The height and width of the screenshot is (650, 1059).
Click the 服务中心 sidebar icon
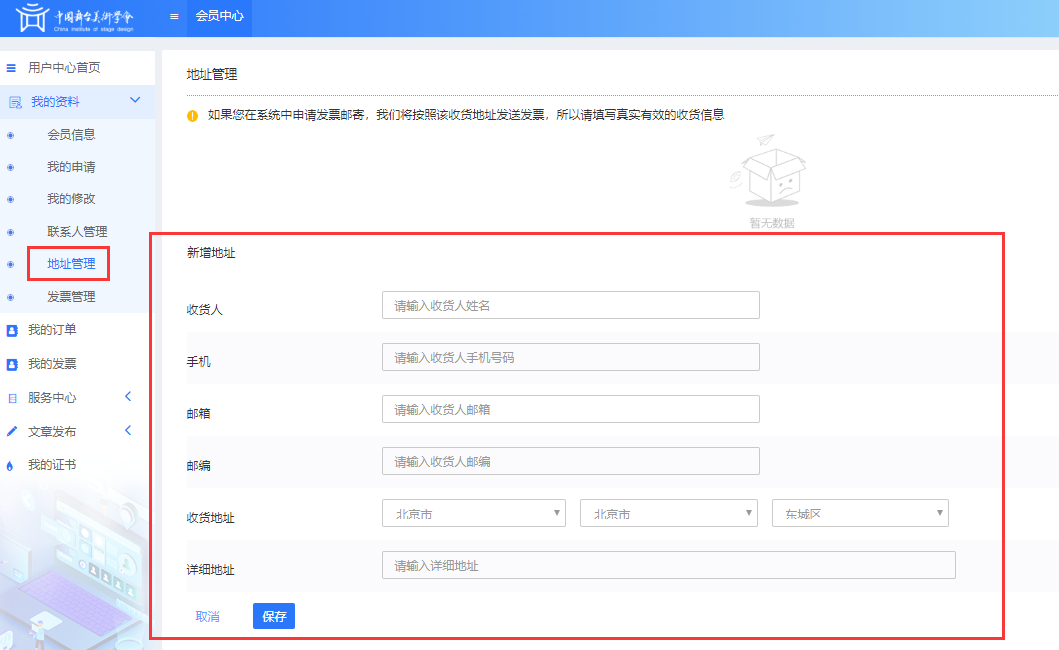tap(12, 398)
